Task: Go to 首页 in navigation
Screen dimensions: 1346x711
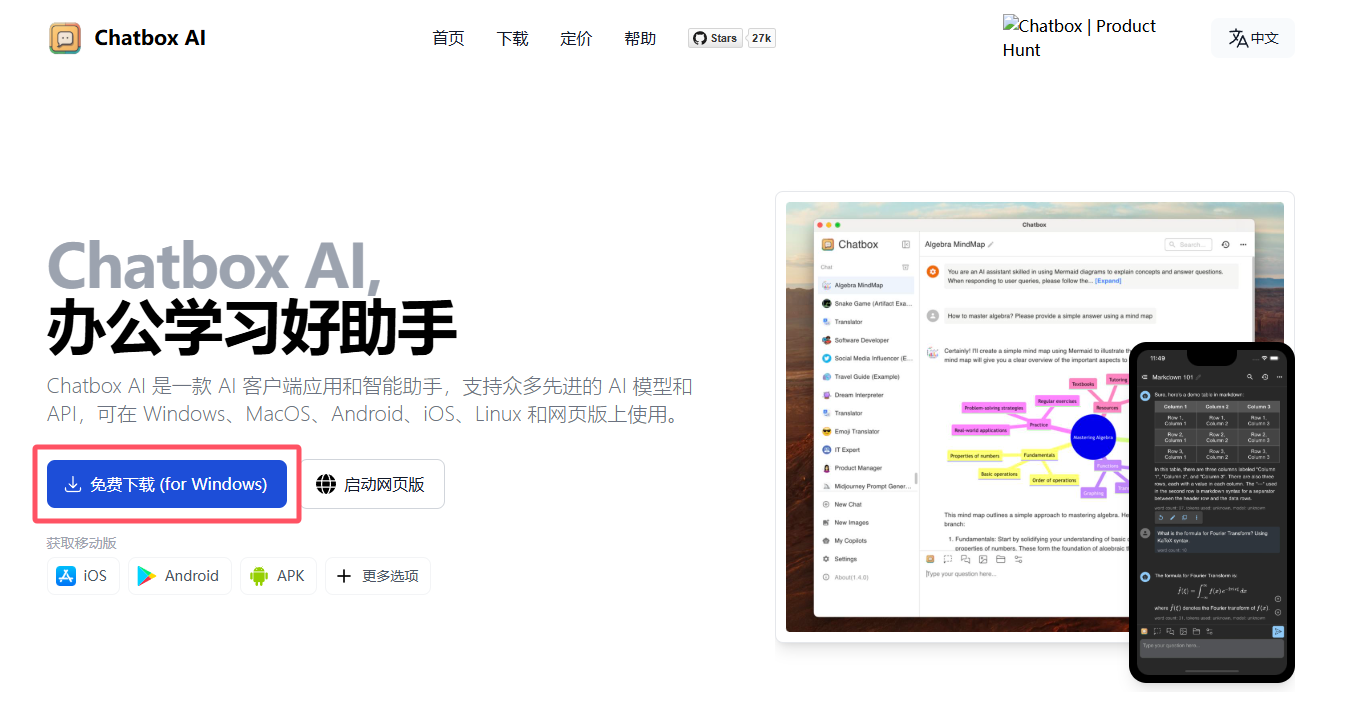Action: (x=448, y=38)
